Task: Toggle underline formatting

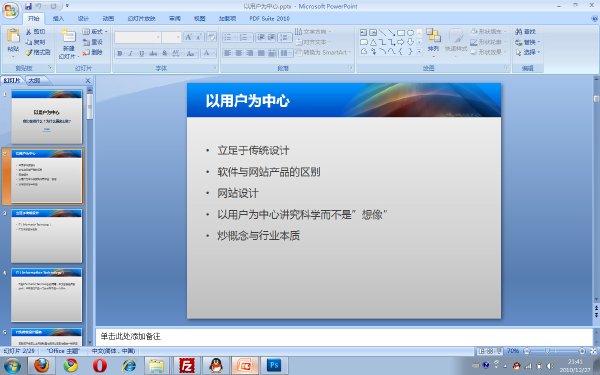Action: (x=142, y=53)
